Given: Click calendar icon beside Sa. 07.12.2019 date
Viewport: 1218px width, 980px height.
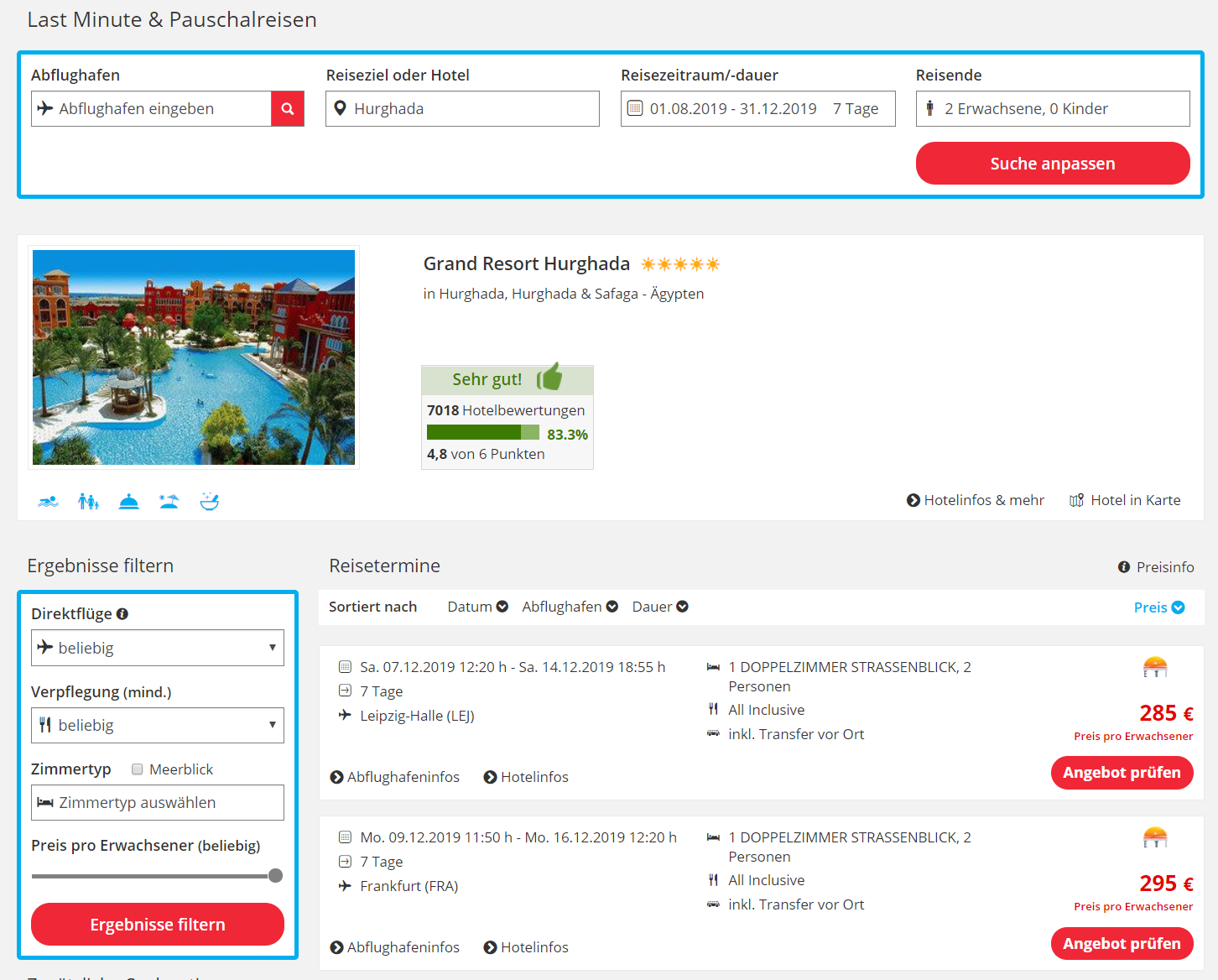Looking at the screenshot, I should [x=345, y=667].
